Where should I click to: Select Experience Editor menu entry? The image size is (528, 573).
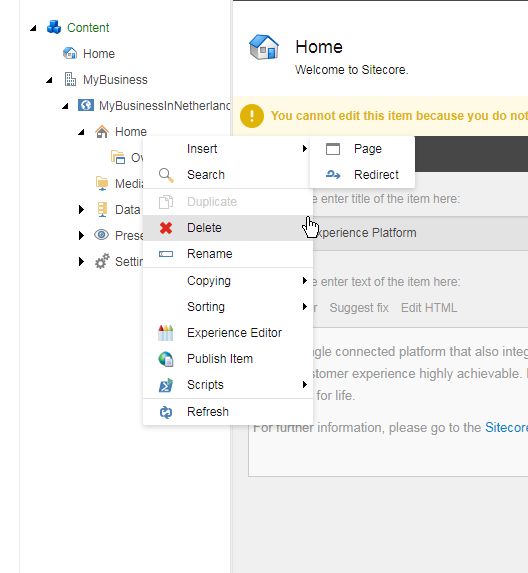click(x=228, y=333)
